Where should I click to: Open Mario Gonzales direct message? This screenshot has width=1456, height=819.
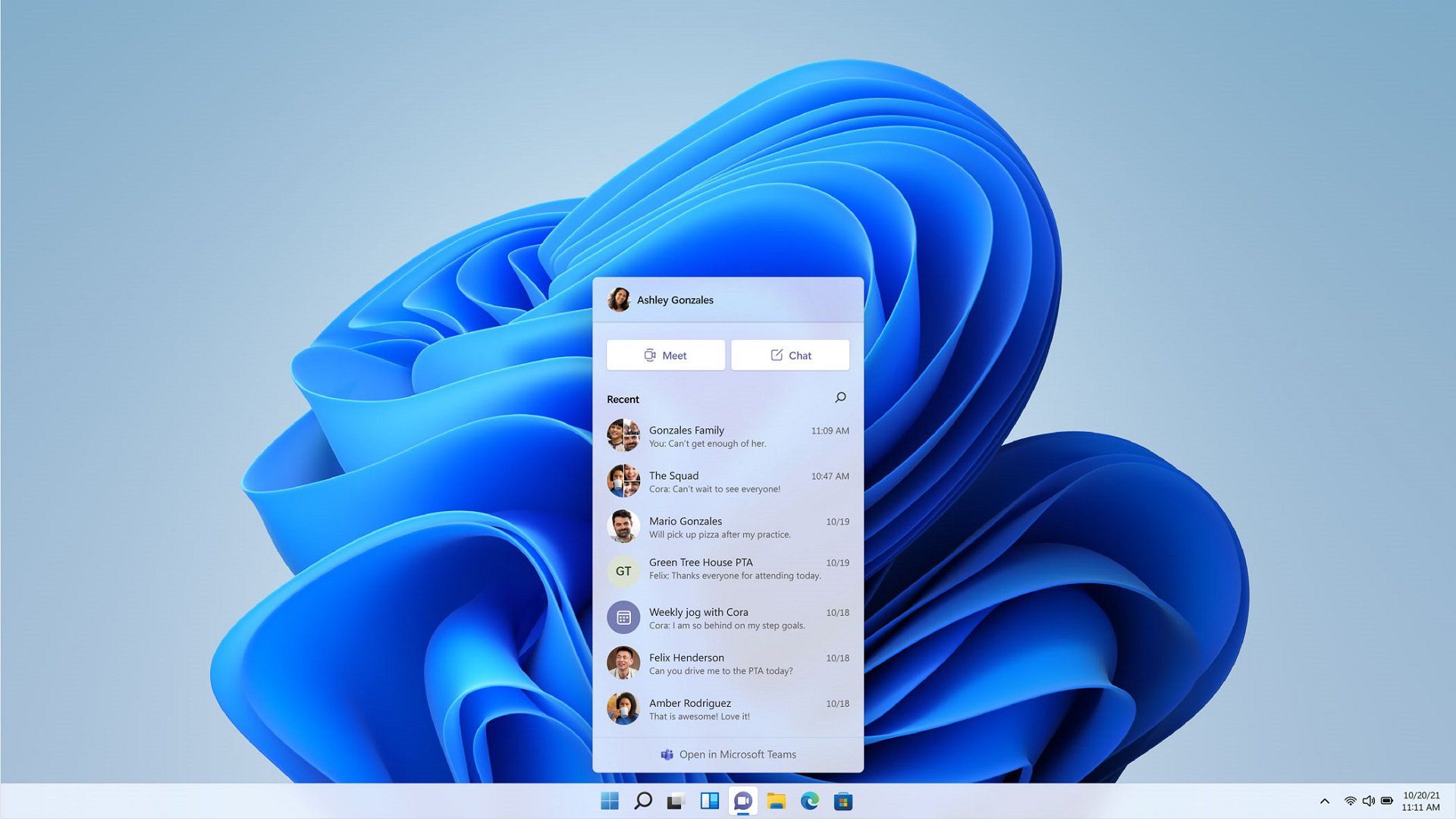click(x=728, y=527)
